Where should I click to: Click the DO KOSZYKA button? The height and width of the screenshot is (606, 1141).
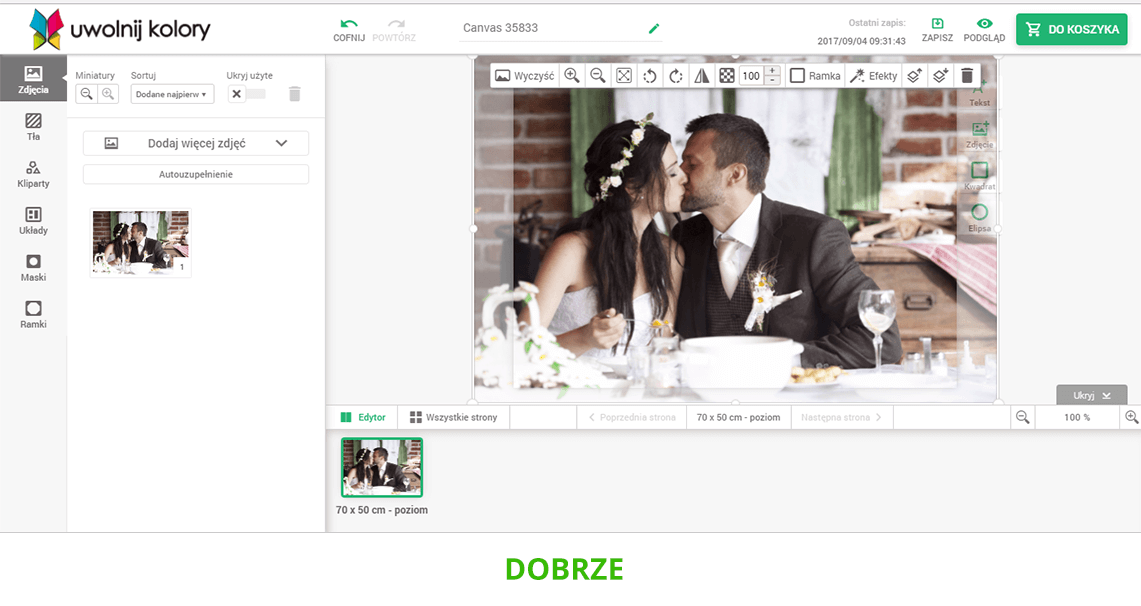1071,29
